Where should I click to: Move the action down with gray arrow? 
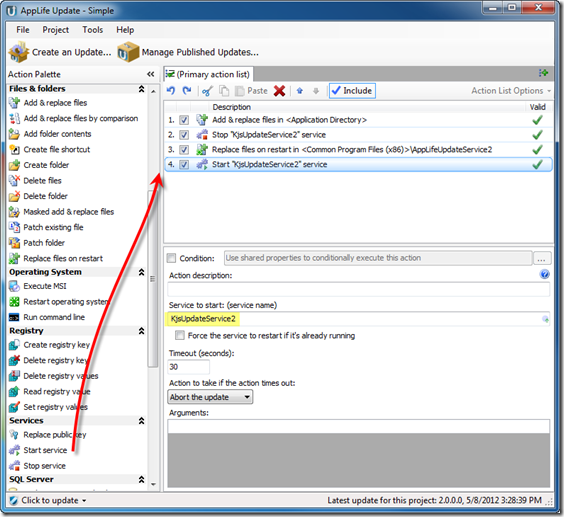coord(316,91)
